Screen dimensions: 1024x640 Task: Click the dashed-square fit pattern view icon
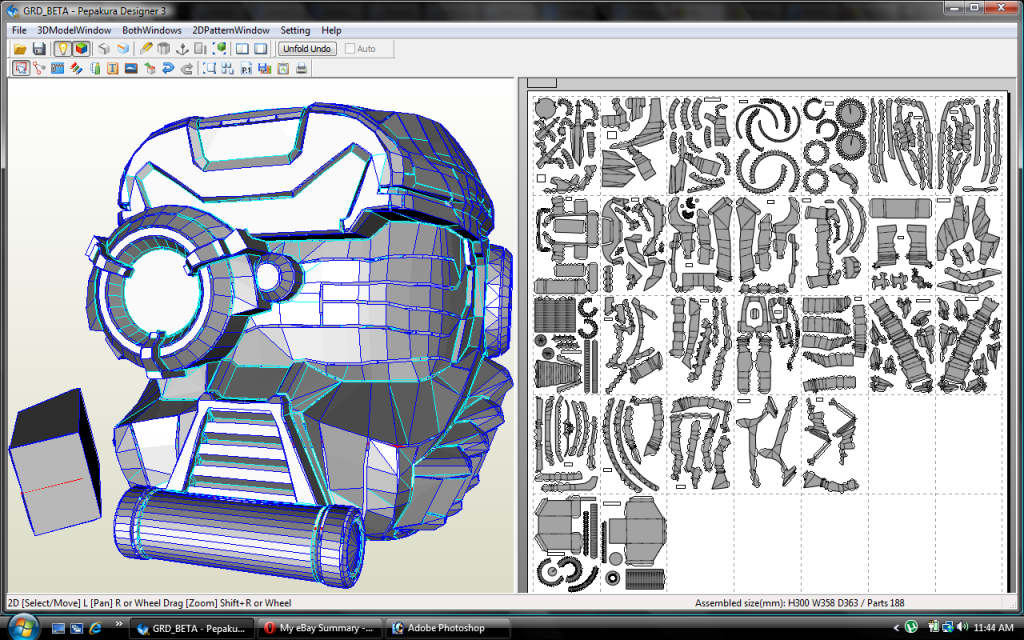pos(210,68)
